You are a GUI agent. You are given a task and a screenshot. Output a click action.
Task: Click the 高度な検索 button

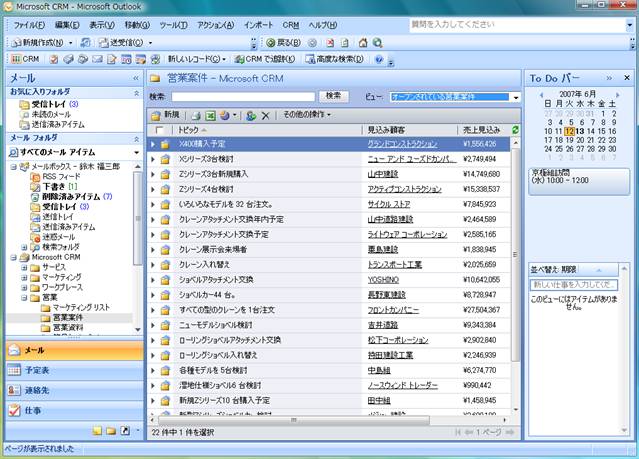coord(334,60)
